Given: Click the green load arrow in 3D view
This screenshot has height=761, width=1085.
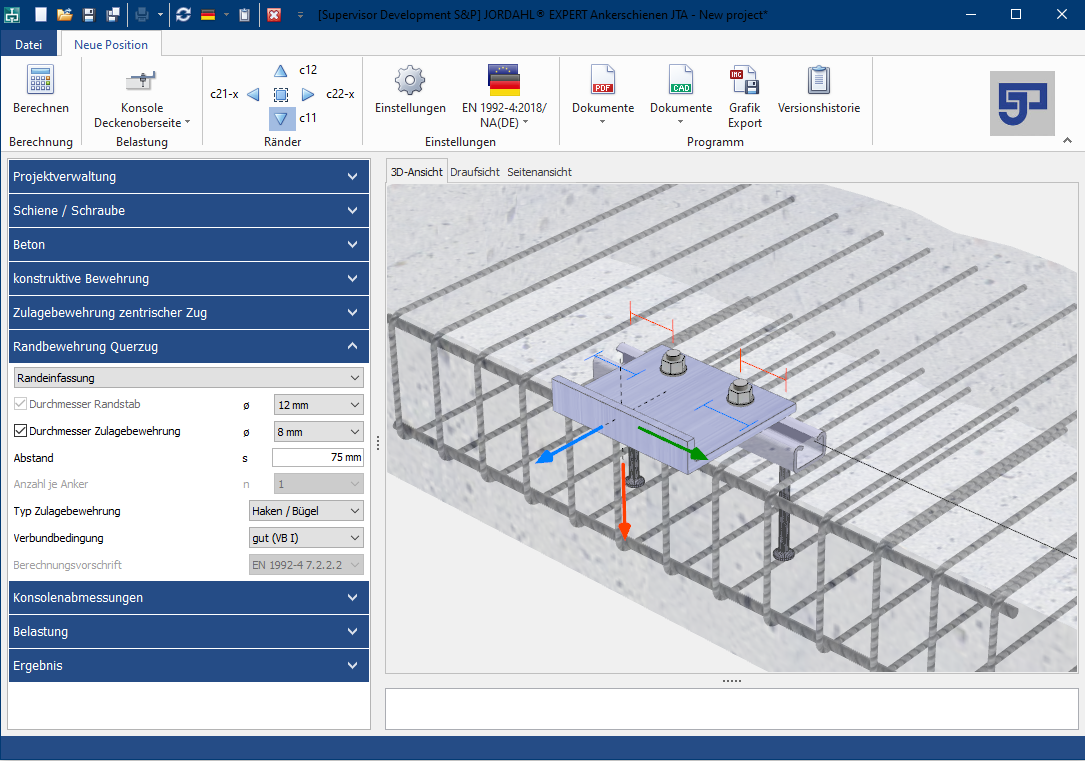Looking at the screenshot, I should pos(672,443).
